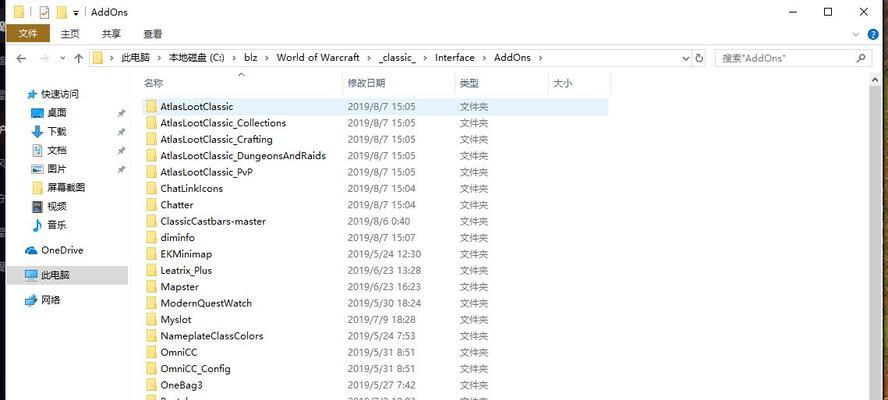Image resolution: width=888 pixels, height=400 pixels.
Task: Select the Myslot folder icon
Action: [151, 320]
